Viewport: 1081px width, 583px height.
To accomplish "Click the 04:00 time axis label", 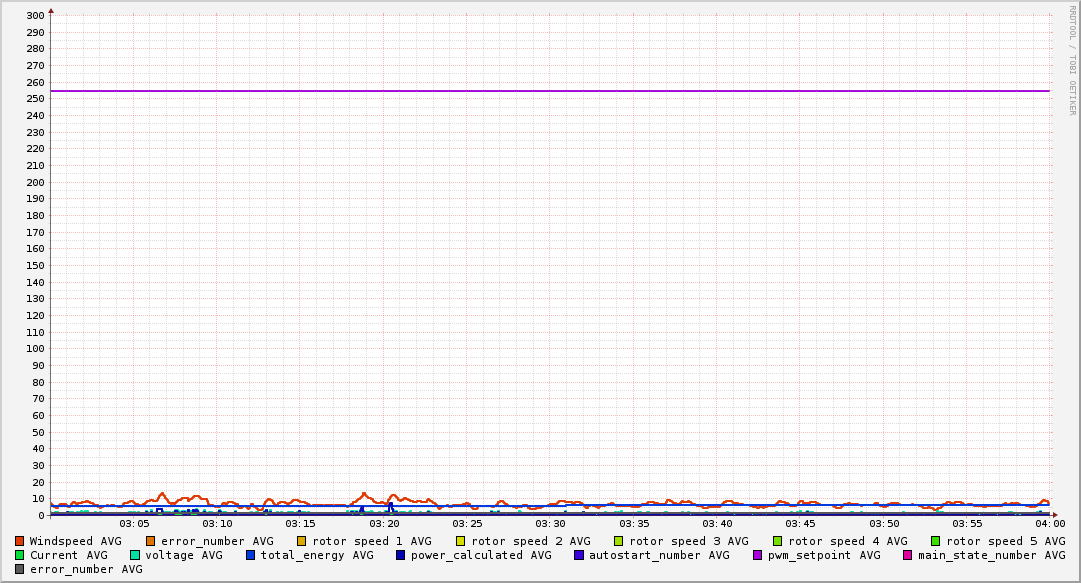I will coord(1050,523).
